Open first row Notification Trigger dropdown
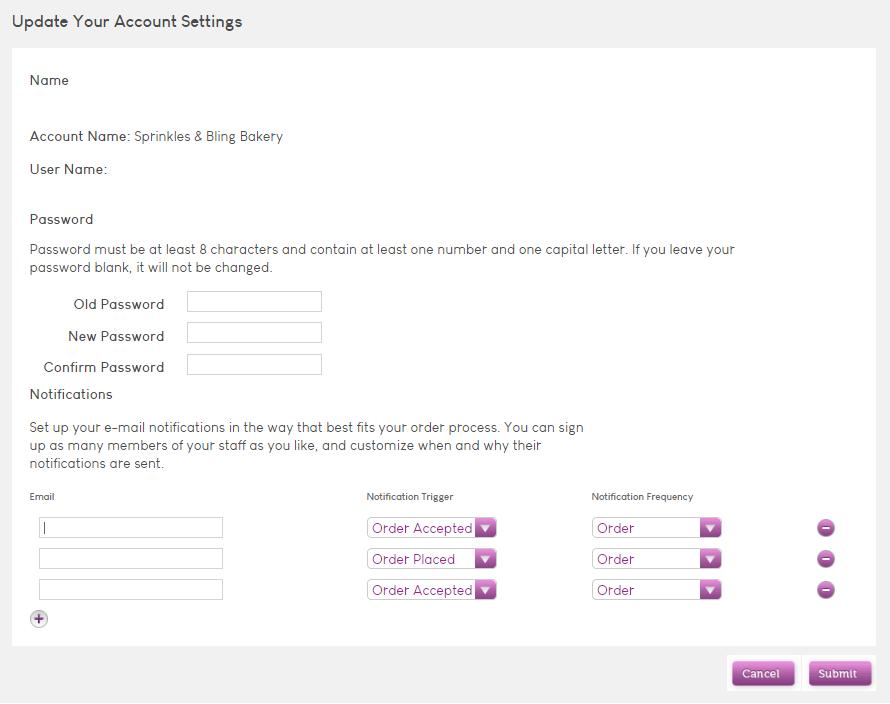 point(431,528)
